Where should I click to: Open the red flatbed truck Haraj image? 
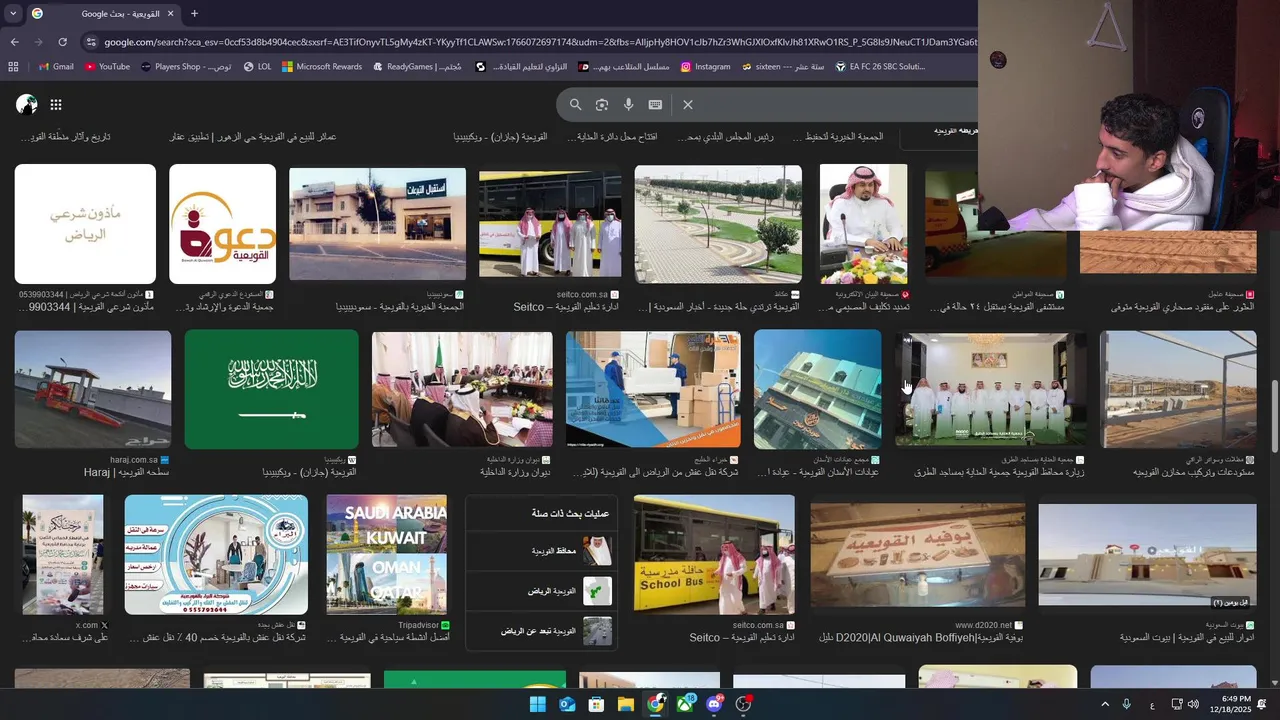pos(93,389)
